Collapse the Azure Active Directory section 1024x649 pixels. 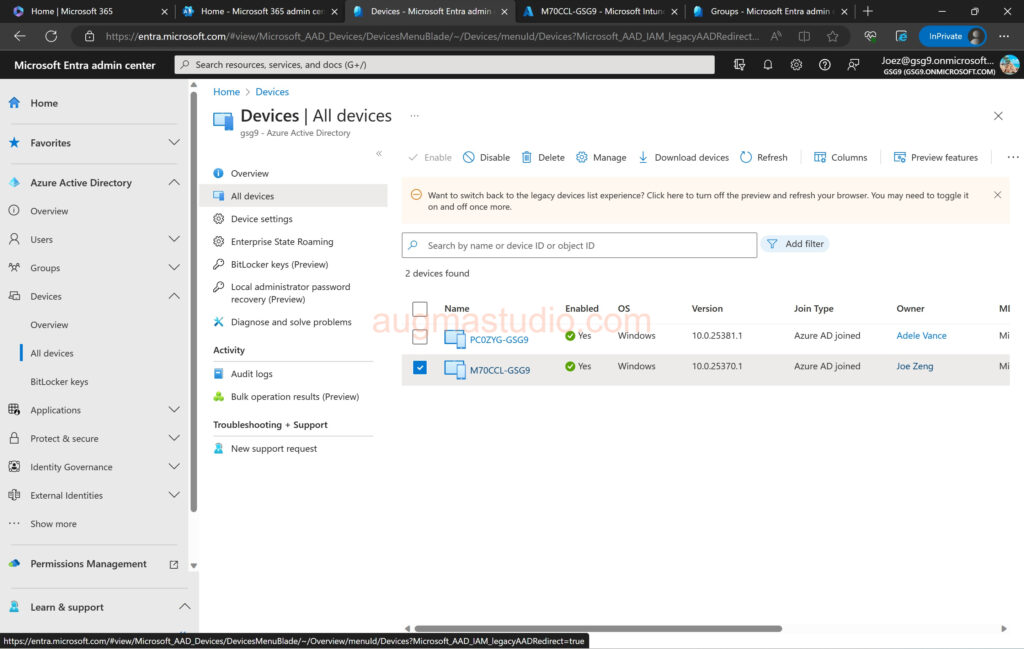pyautogui.click(x=174, y=183)
